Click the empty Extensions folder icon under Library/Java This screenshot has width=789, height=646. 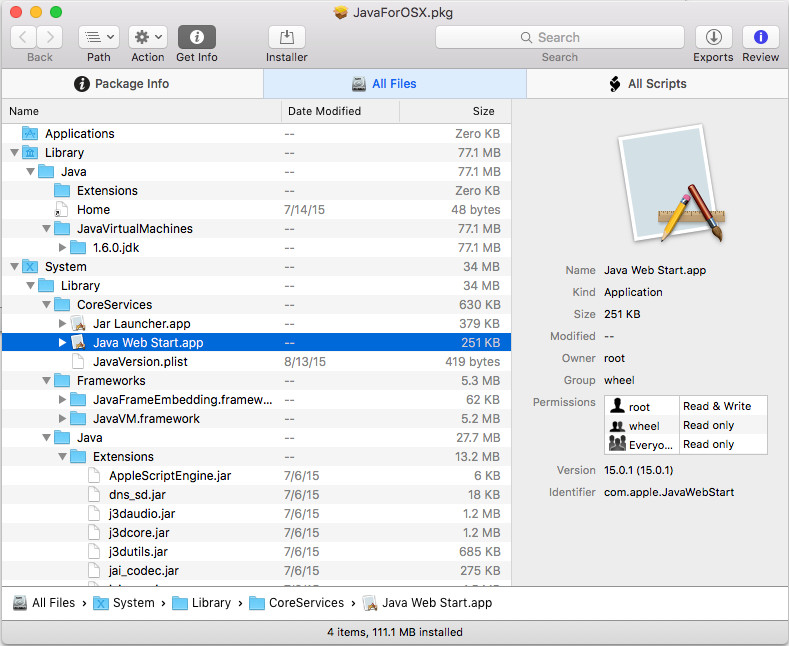pyautogui.click(x=62, y=191)
